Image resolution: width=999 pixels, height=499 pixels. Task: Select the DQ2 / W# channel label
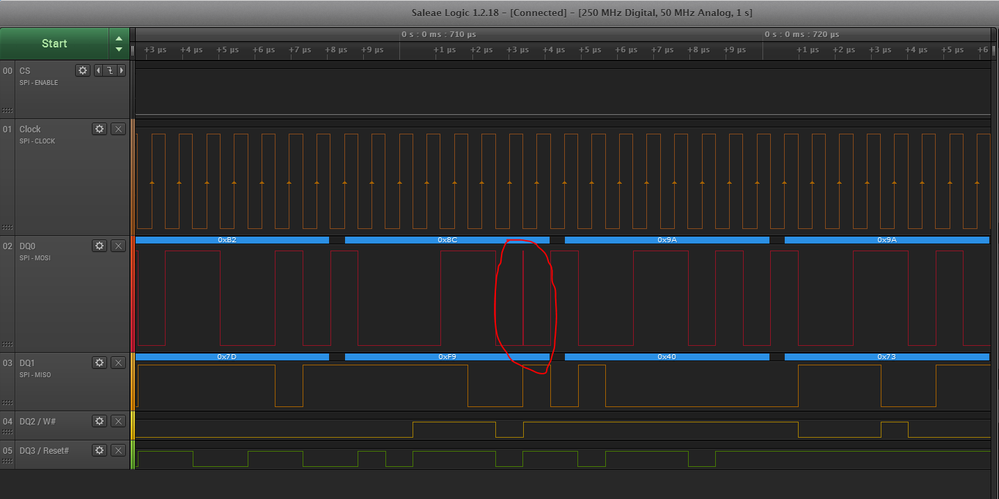pyautogui.click(x=38, y=421)
